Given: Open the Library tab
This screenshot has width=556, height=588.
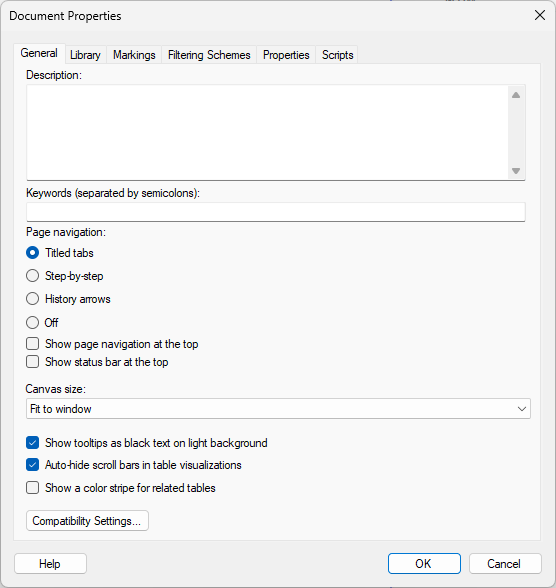Looking at the screenshot, I should [85, 55].
